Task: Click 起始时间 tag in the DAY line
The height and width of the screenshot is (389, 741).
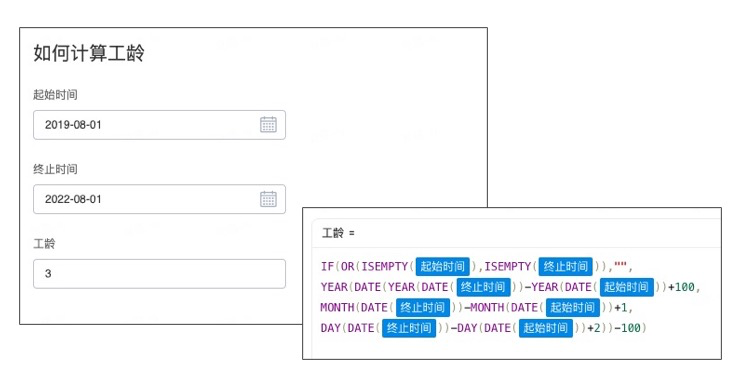Action: pyautogui.click(x=545, y=328)
